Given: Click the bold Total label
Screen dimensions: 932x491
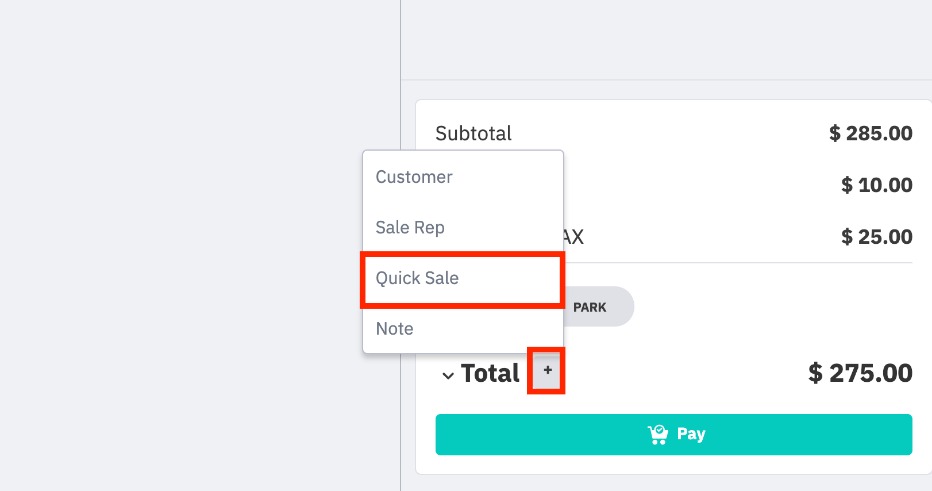Looking at the screenshot, I should click(490, 373).
